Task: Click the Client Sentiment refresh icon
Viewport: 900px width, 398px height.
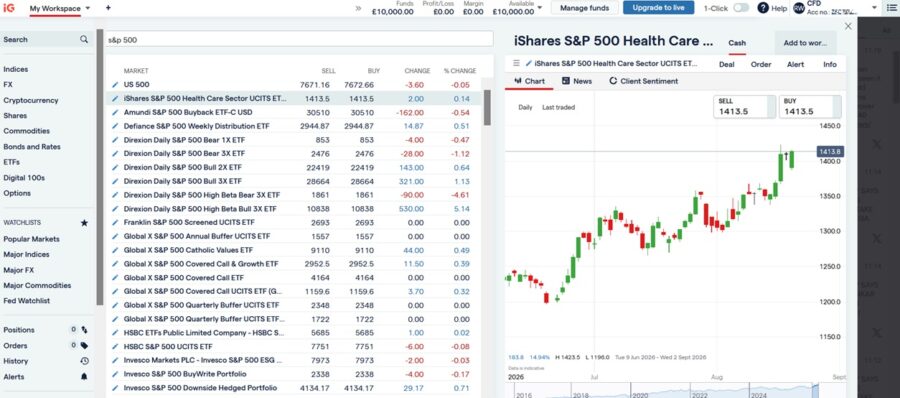Action: tap(613, 82)
